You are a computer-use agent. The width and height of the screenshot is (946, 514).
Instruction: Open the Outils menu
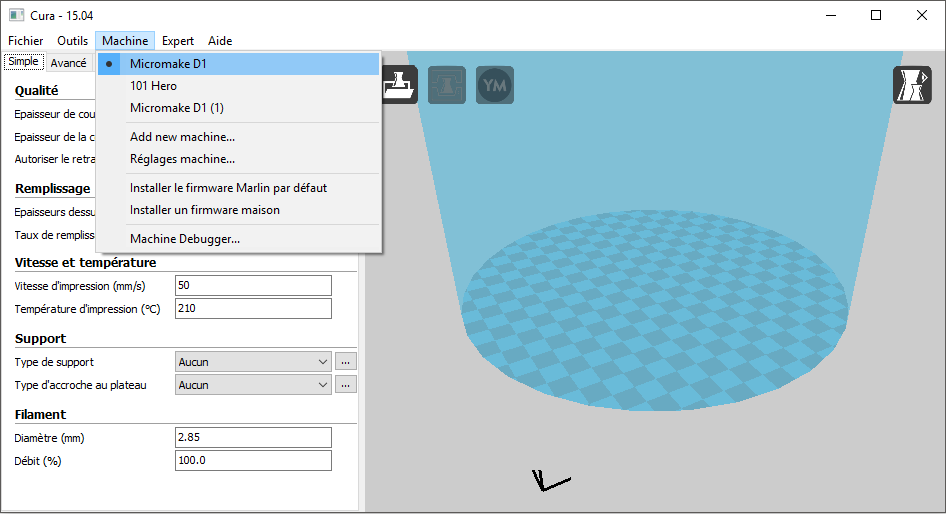pyautogui.click(x=72, y=41)
